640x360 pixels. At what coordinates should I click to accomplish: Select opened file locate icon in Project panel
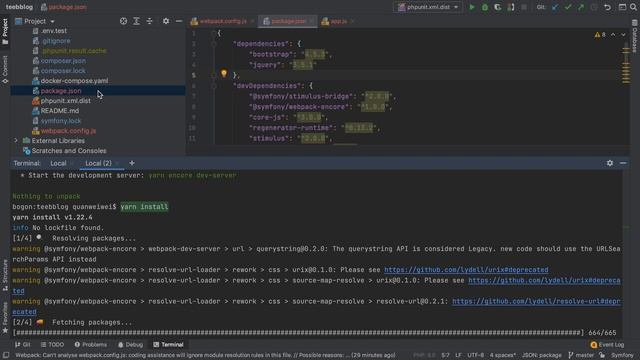click(123, 21)
